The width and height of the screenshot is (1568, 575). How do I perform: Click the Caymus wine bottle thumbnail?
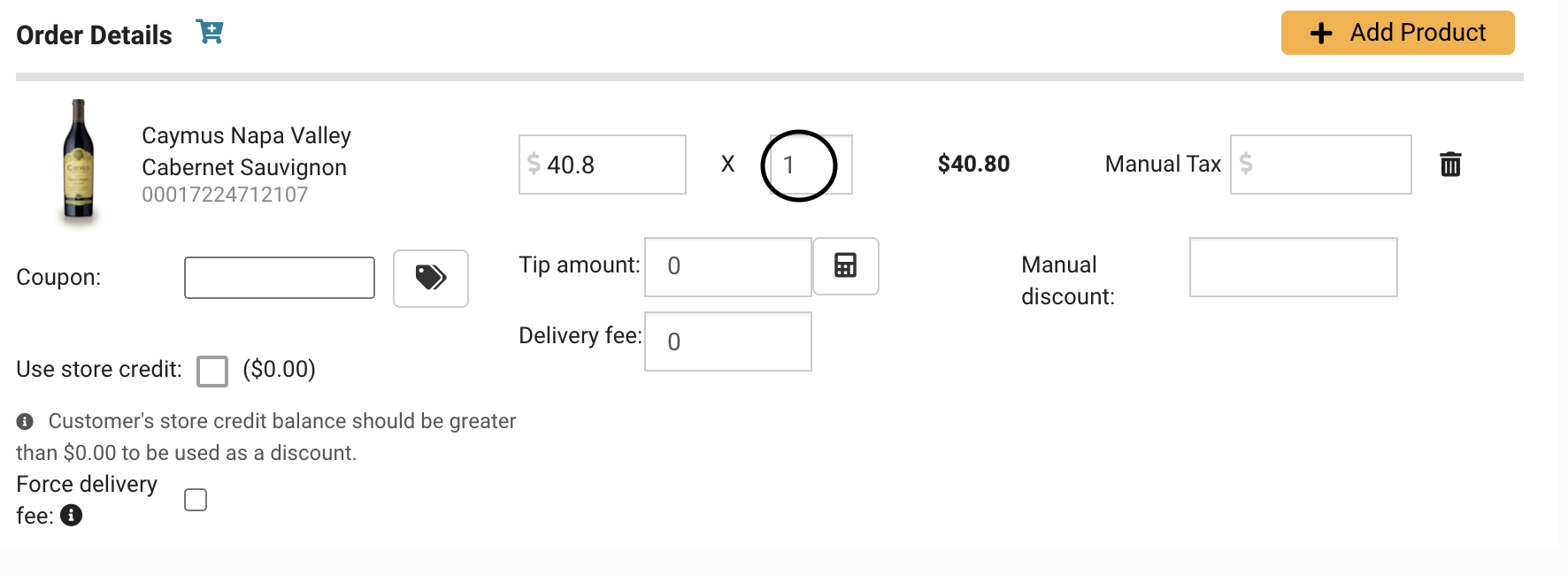tap(78, 161)
